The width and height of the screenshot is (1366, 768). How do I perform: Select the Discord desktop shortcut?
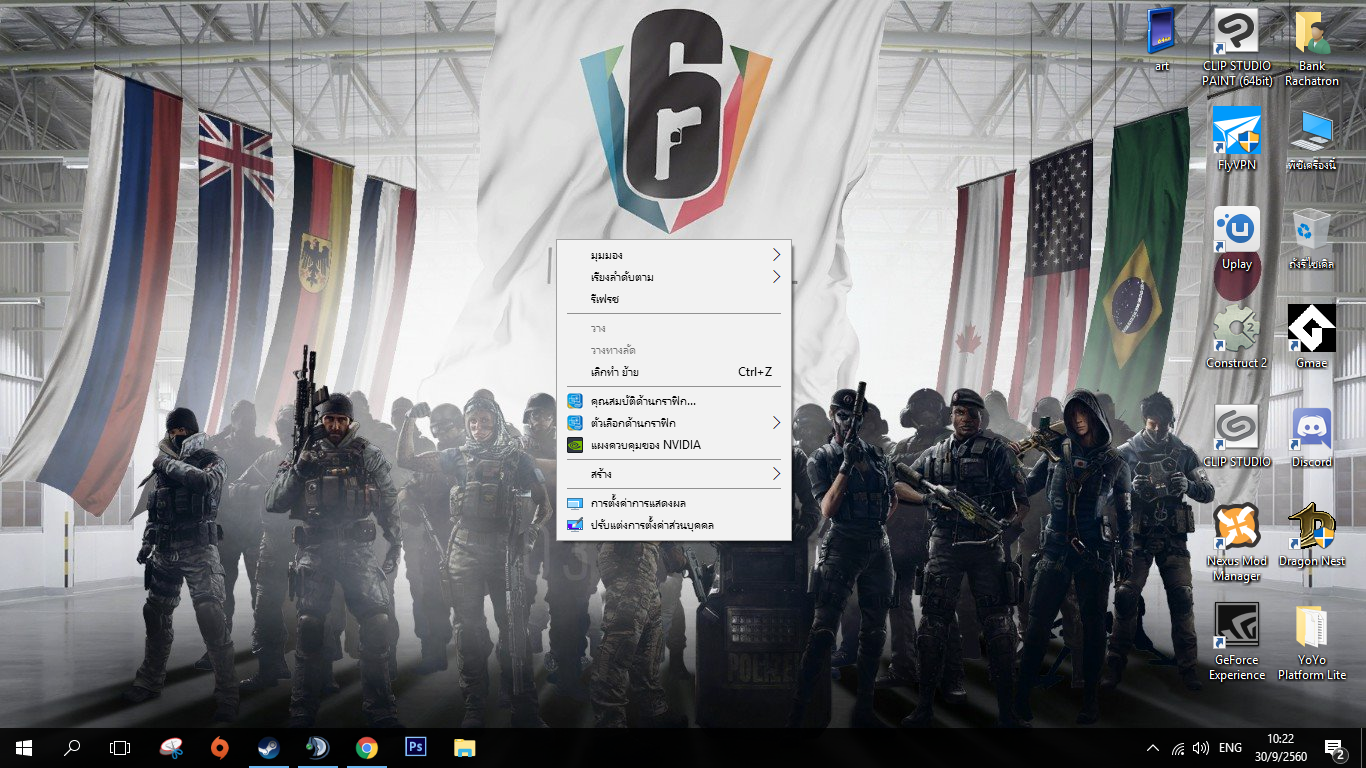pyautogui.click(x=1312, y=436)
